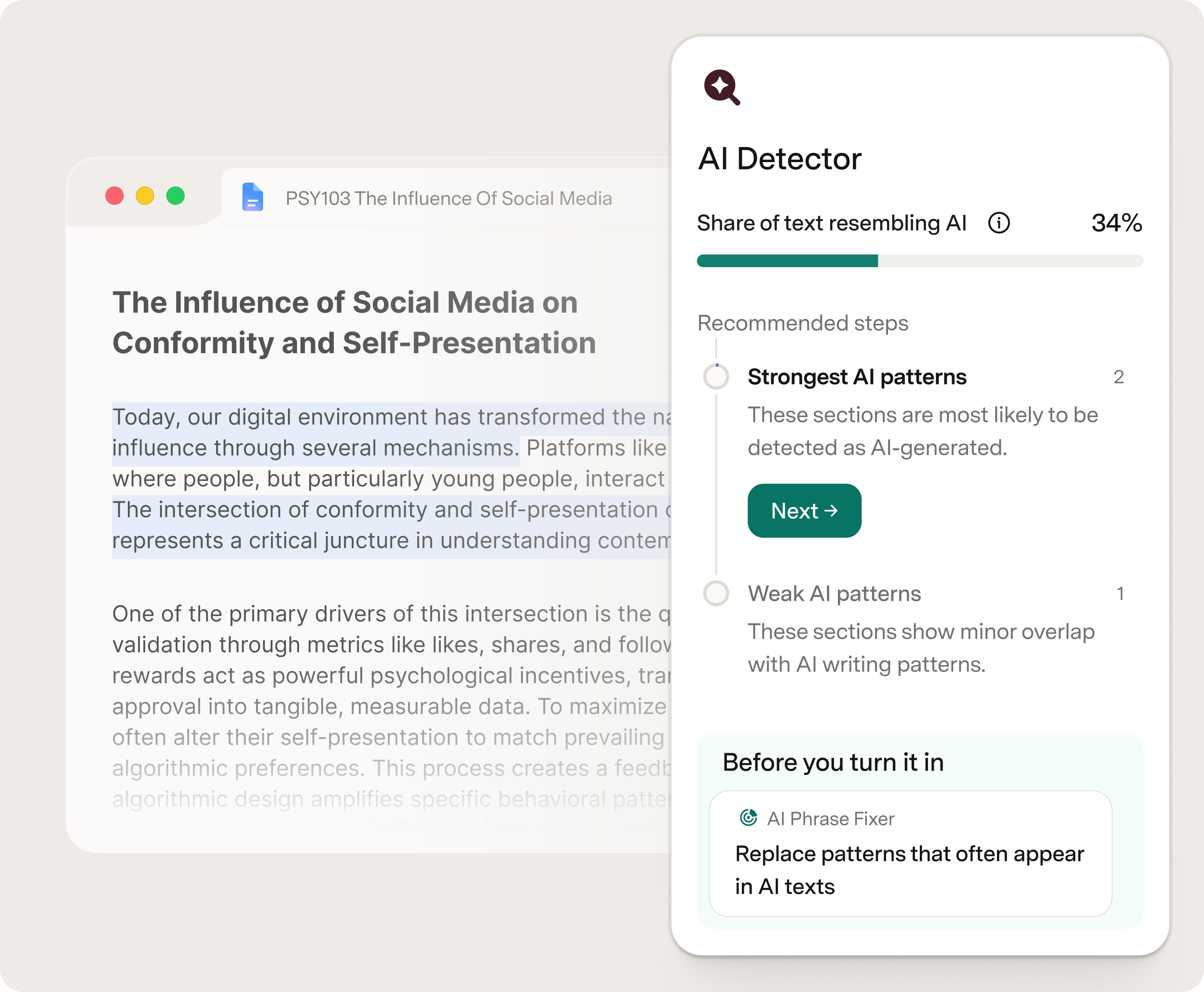Click the green maximize window button
This screenshot has height=992, width=1204.
(x=176, y=196)
